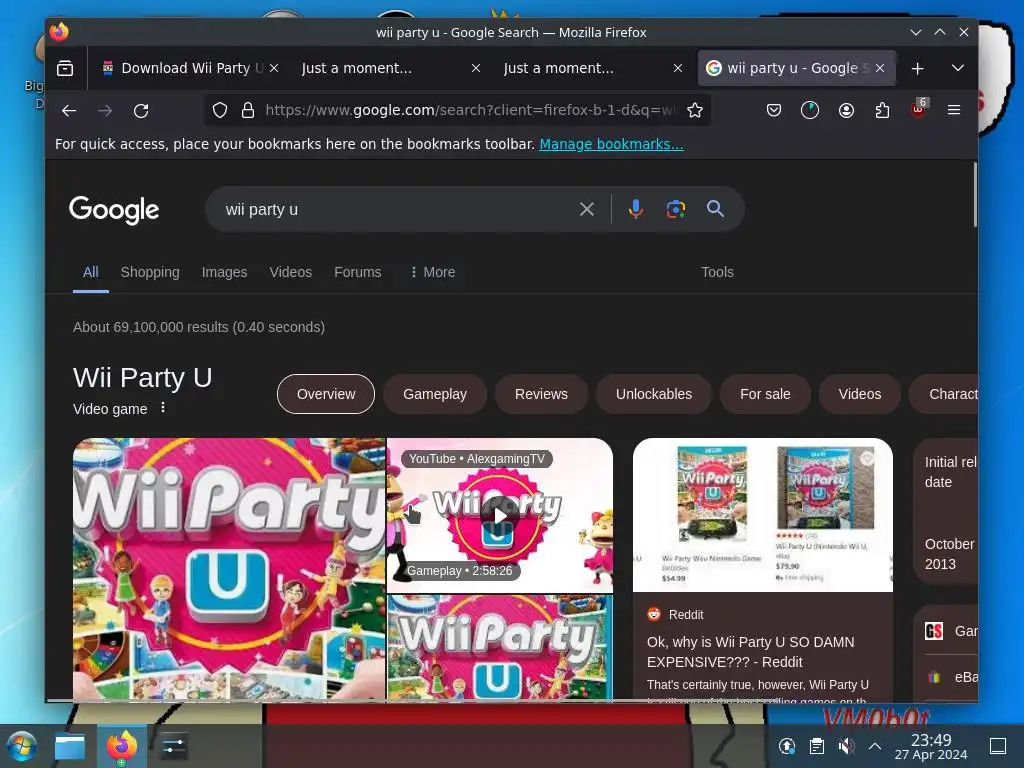Screen dimensions: 1024x768
Task: Select the Overview chip
Action: tap(326, 394)
